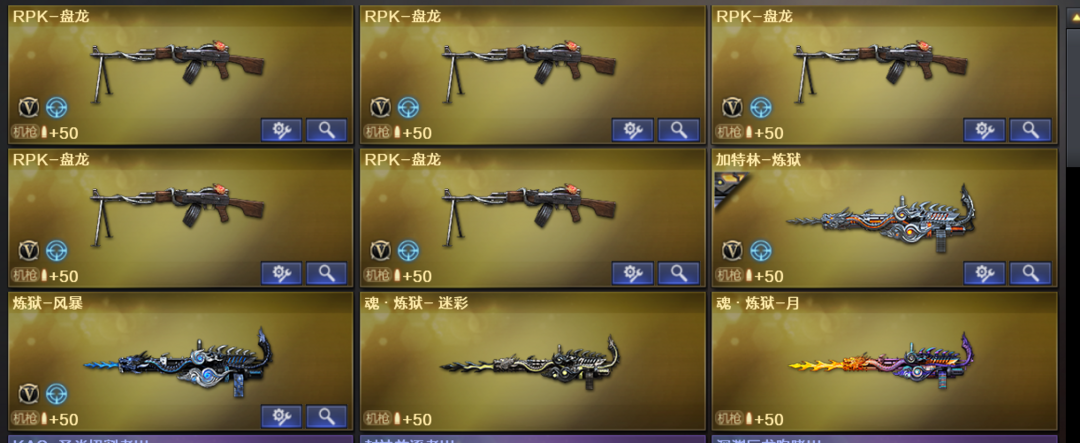
Task: Inspect 炼狱-风暴 with its magnifier button
Action: (326, 416)
